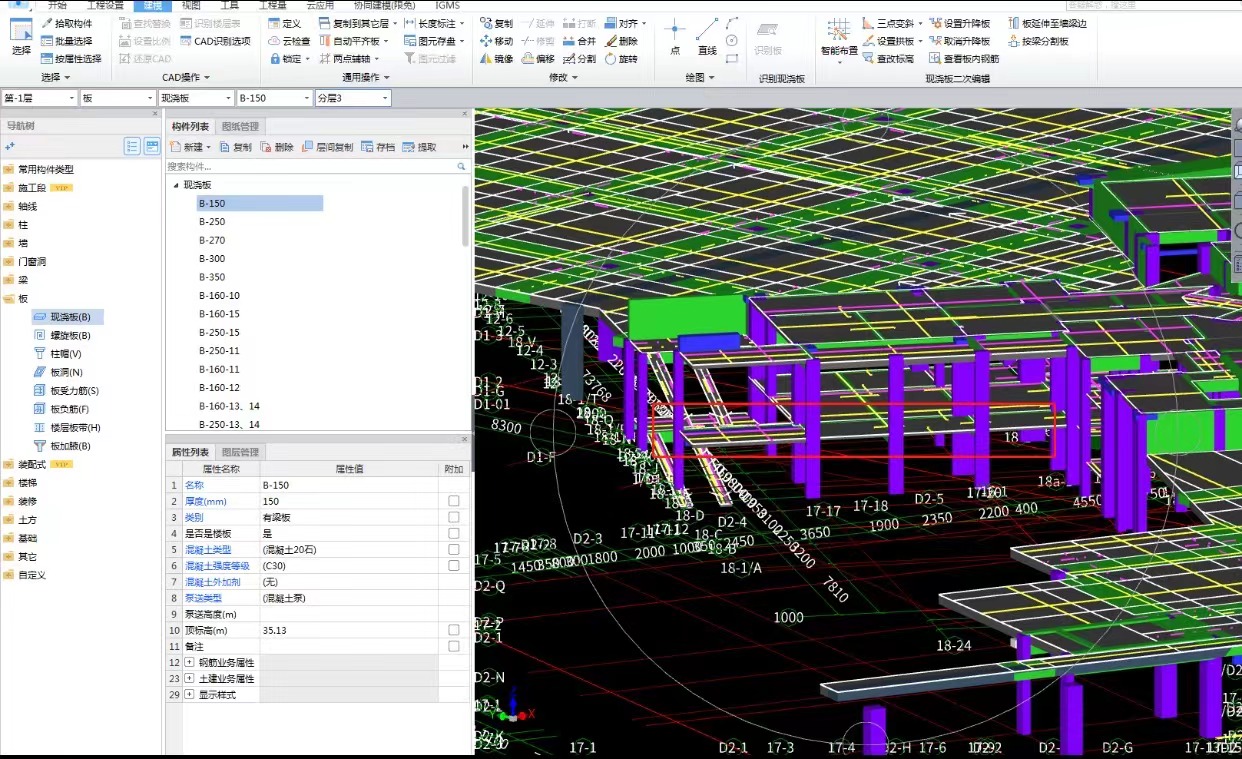
Task: Open 图纸管理 tab beside 构件列表
Action: [x=240, y=126]
